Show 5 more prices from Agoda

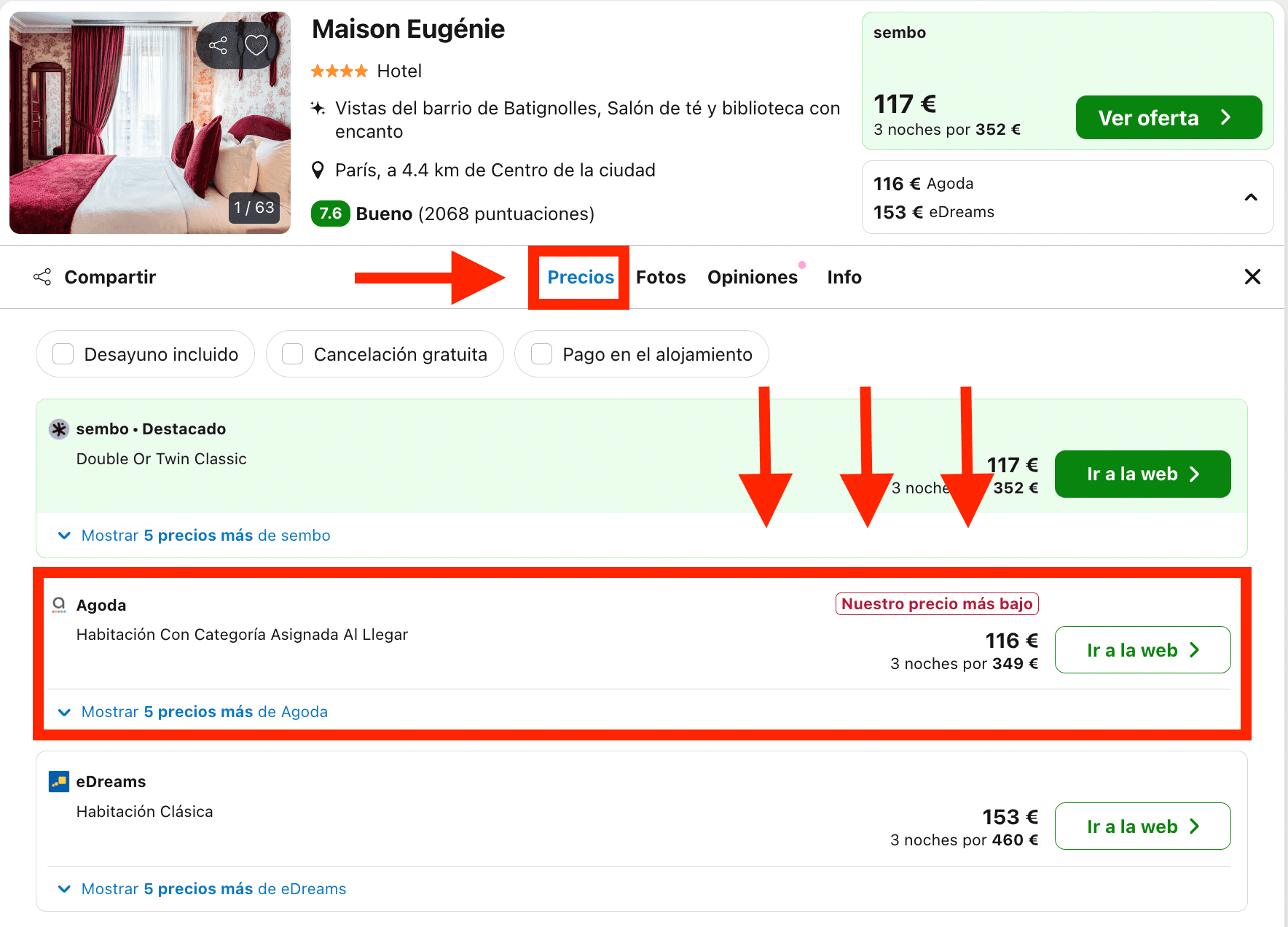(204, 712)
